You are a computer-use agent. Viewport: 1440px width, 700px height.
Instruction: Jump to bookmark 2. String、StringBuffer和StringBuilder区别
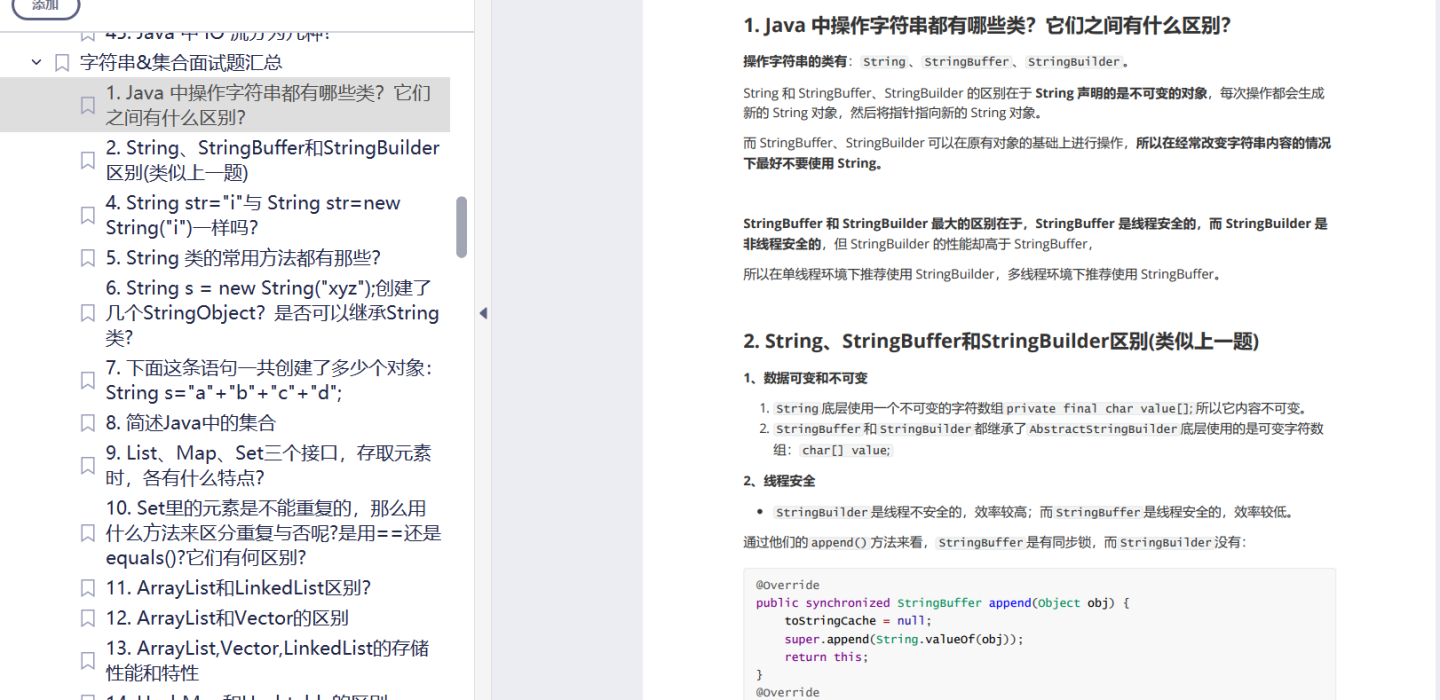[x=273, y=160]
